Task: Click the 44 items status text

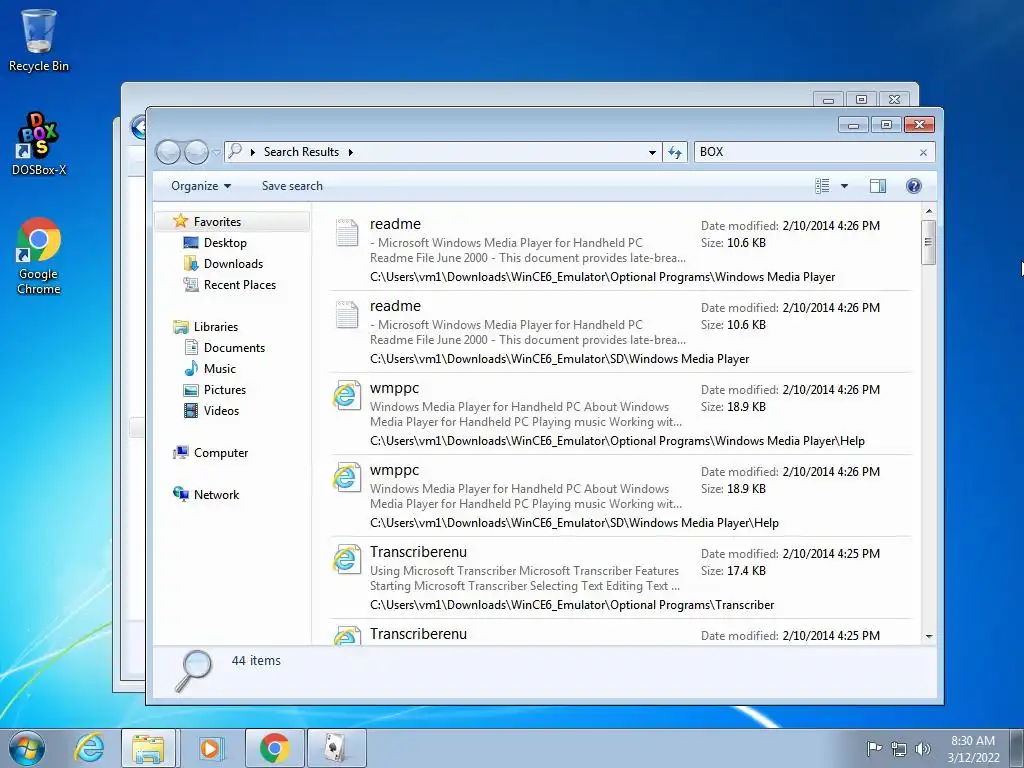Action: point(256,661)
